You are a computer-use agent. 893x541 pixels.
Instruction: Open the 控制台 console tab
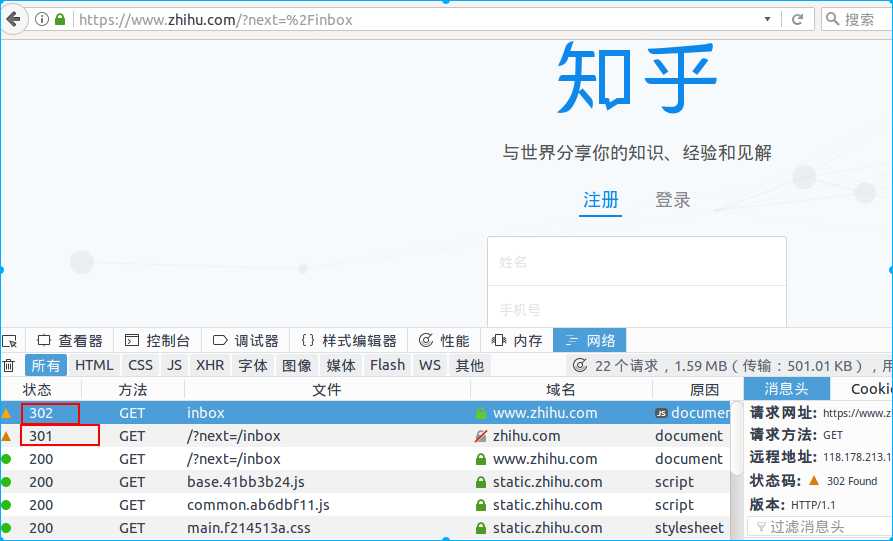(x=157, y=341)
